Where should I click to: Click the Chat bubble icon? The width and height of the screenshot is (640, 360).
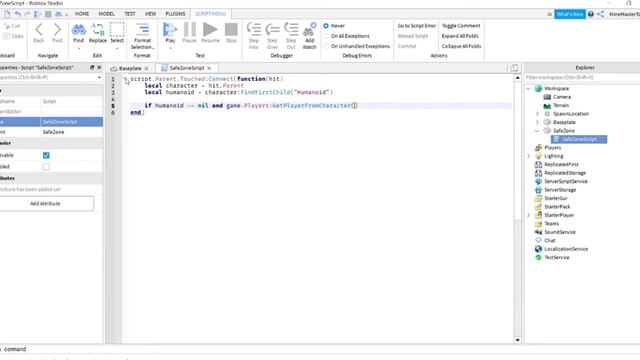538,240
